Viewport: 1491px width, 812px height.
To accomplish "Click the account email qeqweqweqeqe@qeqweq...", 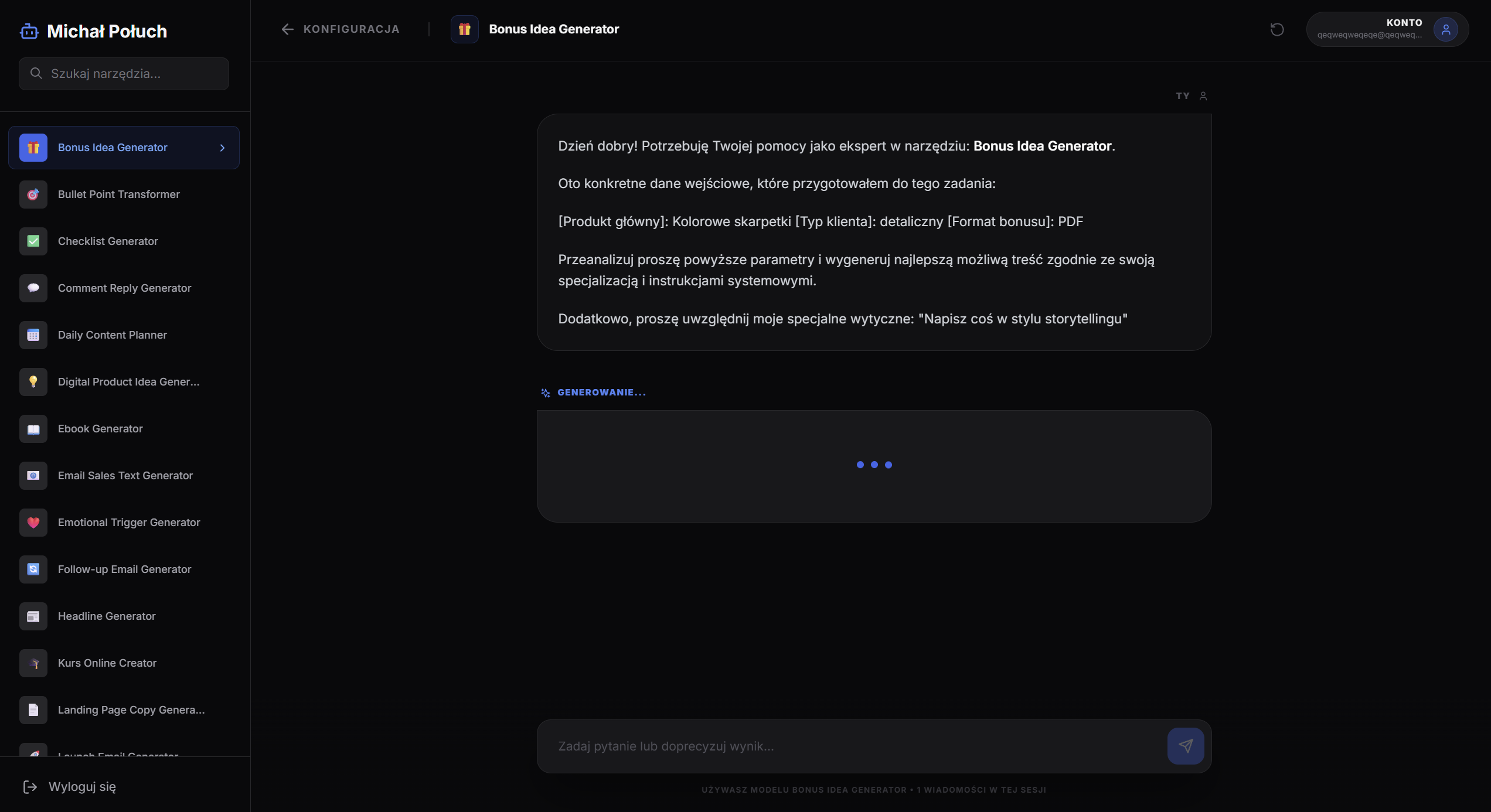I will (1370, 35).
